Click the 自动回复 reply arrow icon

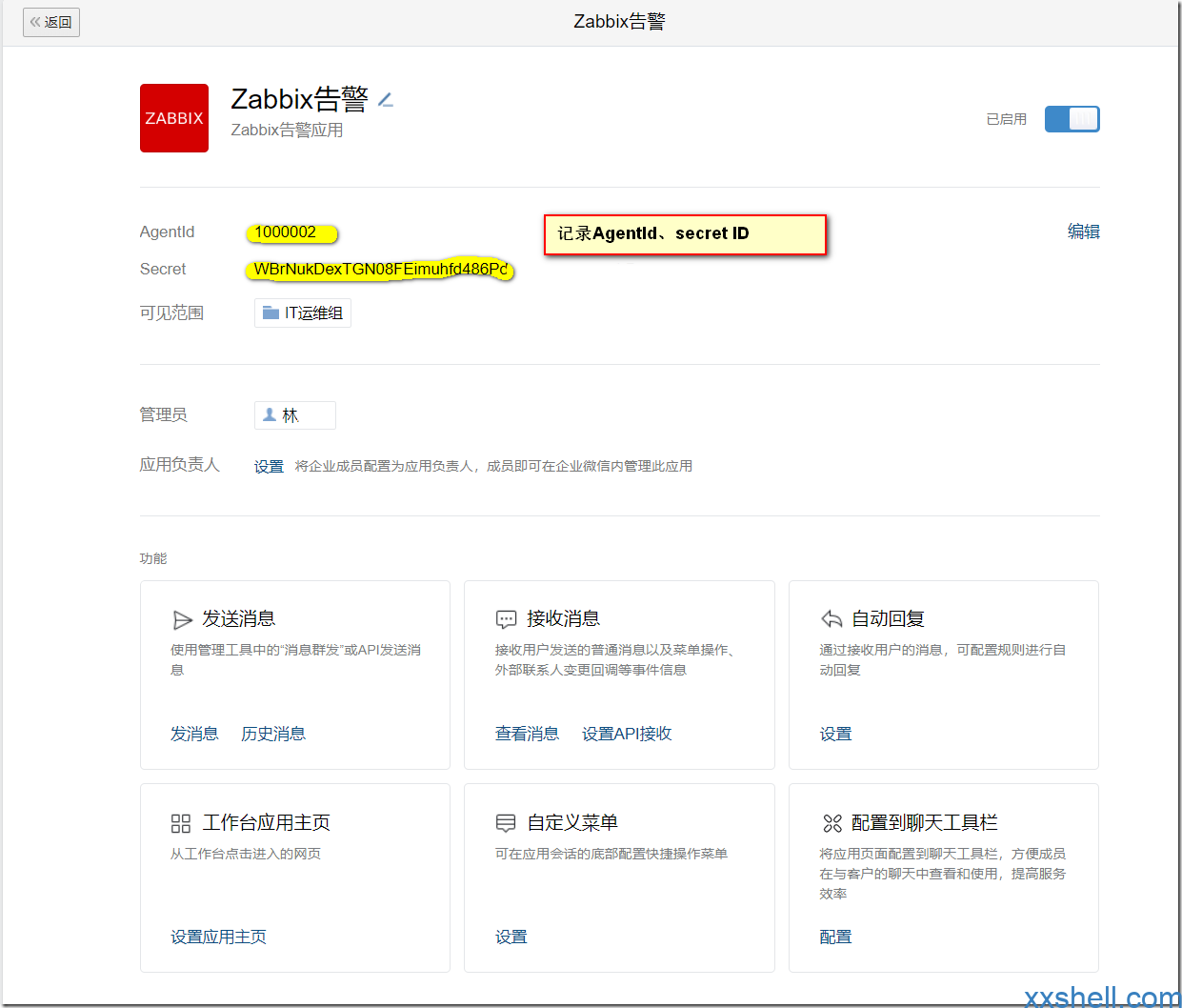coord(831,619)
